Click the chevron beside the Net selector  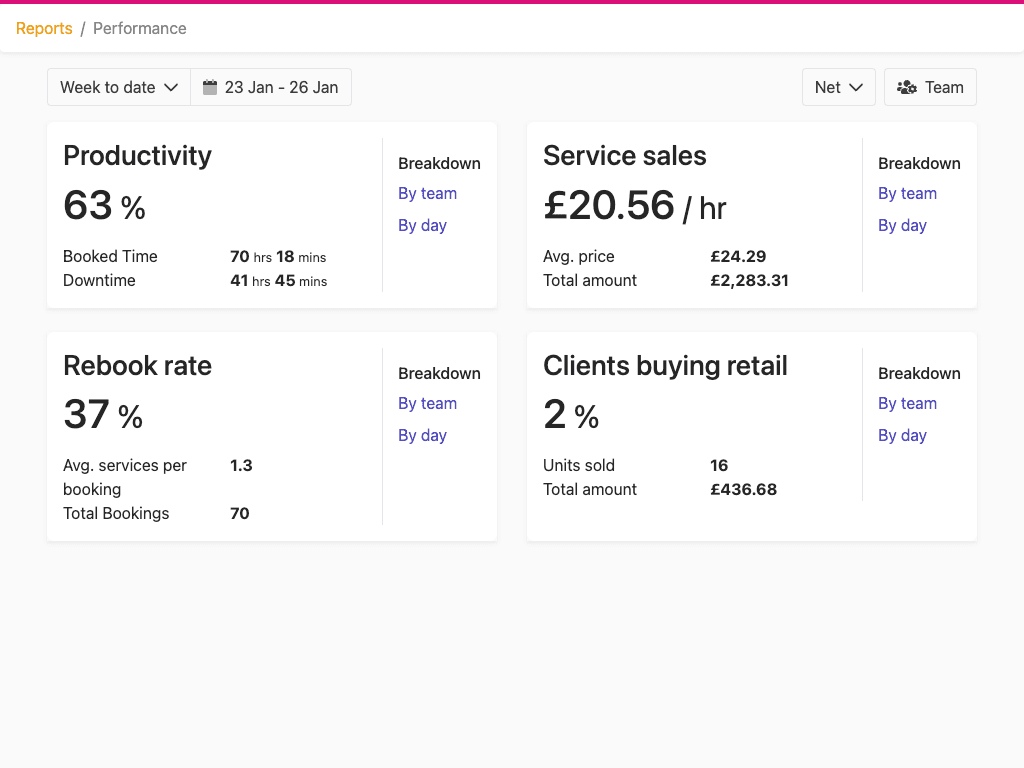[858, 87]
